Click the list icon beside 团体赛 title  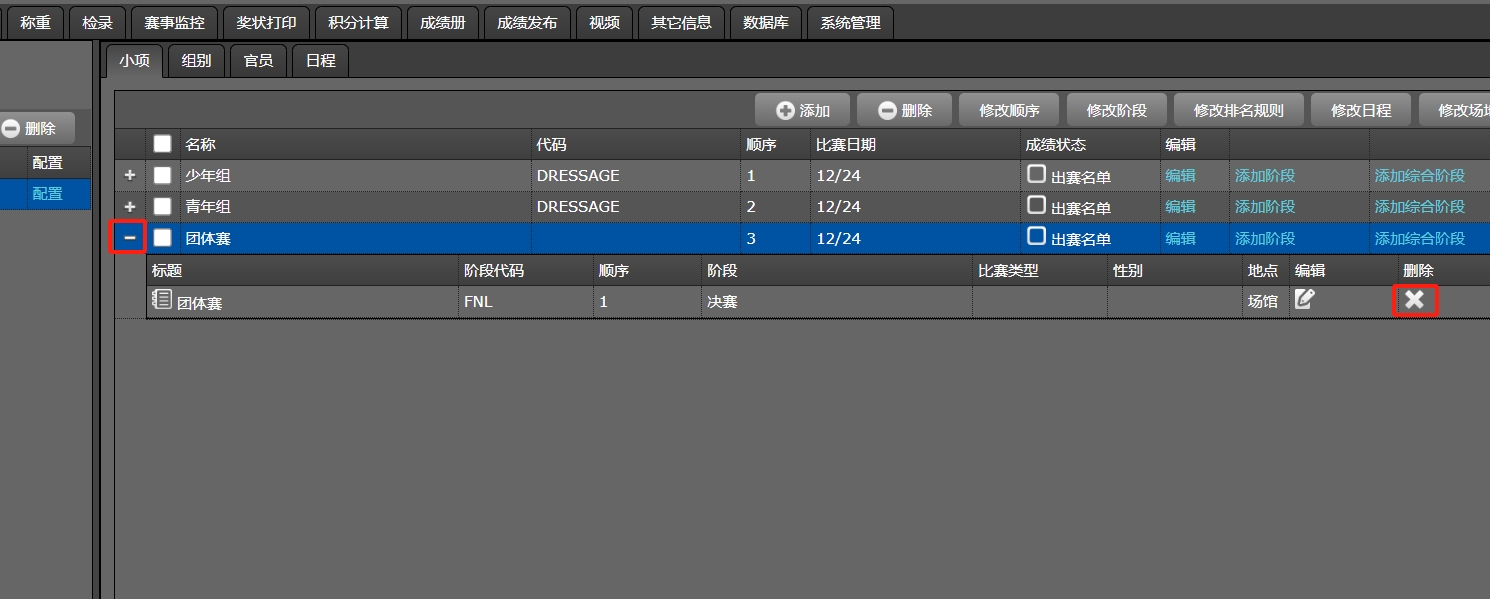pyautogui.click(x=161, y=299)
